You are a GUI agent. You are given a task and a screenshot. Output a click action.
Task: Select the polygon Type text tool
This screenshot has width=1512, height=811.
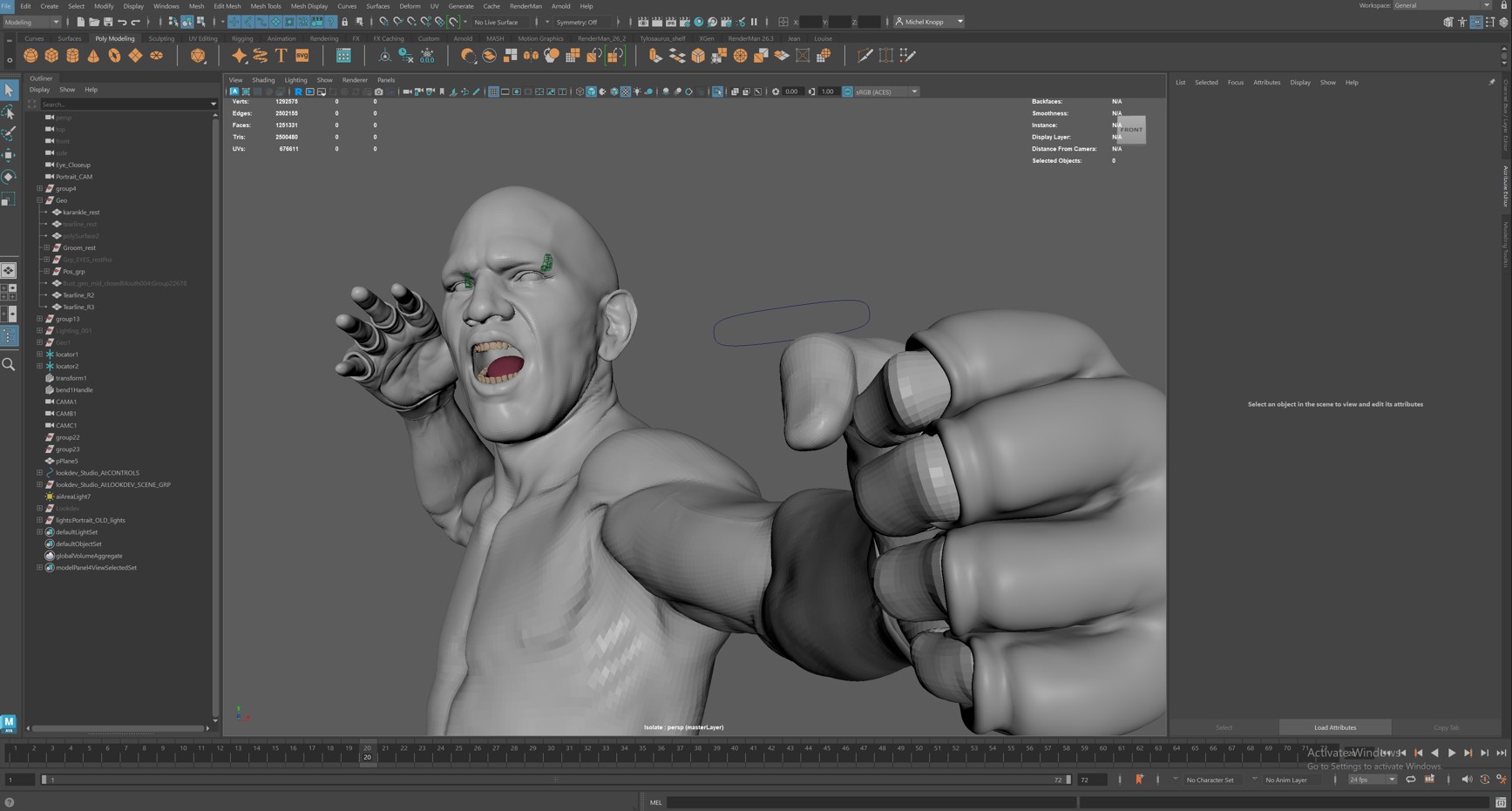(281, 56)
